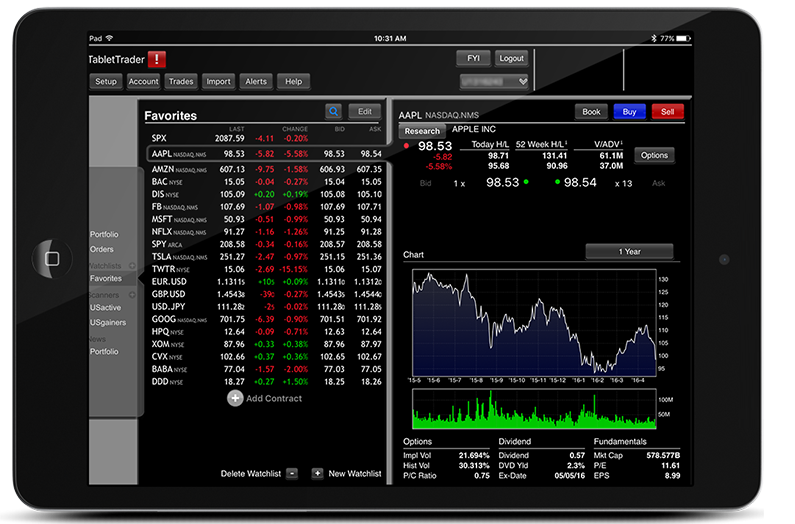
Task: Open the 1 Year chart period selector
Action: coord(629,251)
